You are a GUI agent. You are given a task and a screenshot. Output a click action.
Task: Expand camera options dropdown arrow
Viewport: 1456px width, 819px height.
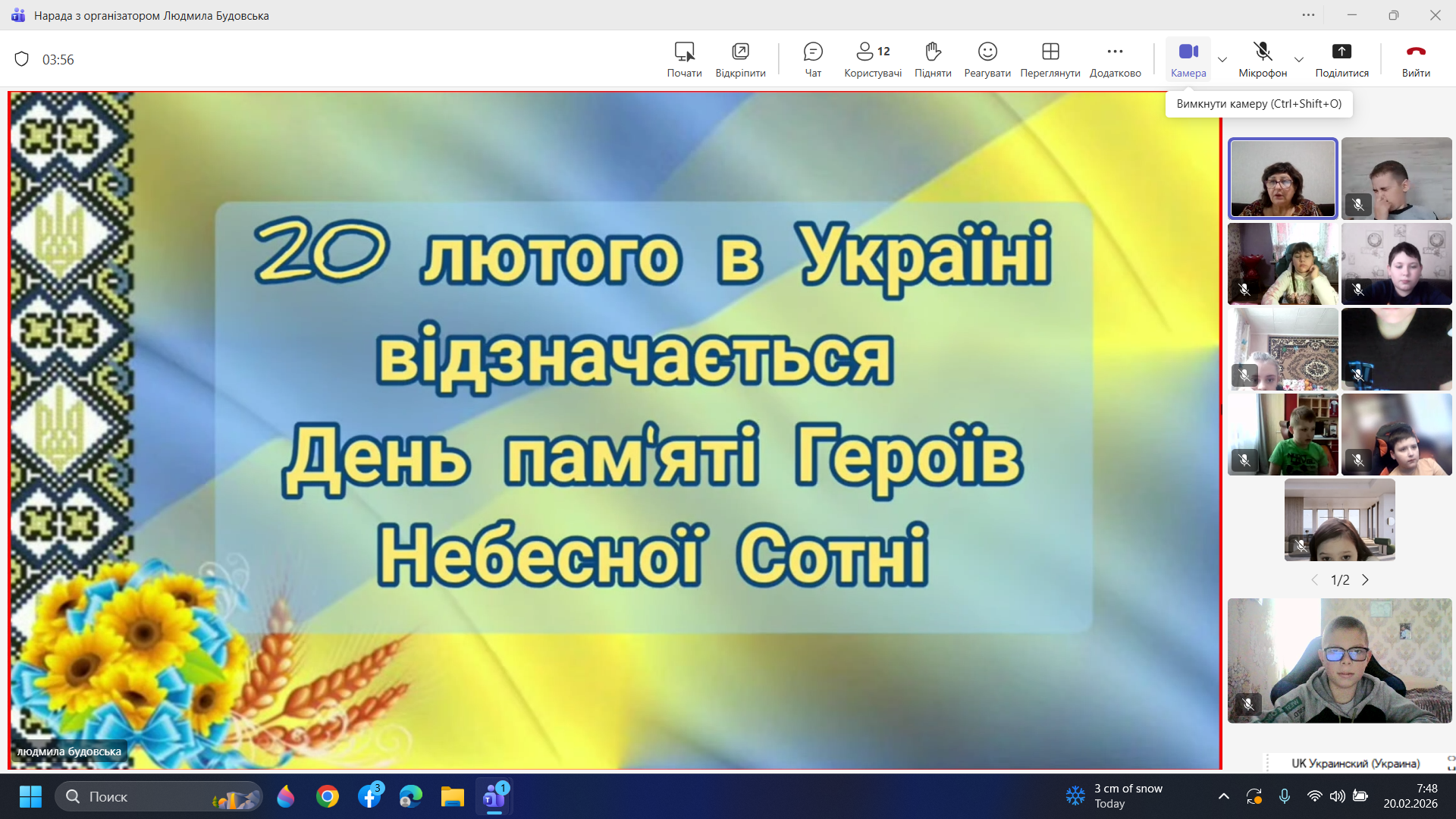tap(1222, 59)
